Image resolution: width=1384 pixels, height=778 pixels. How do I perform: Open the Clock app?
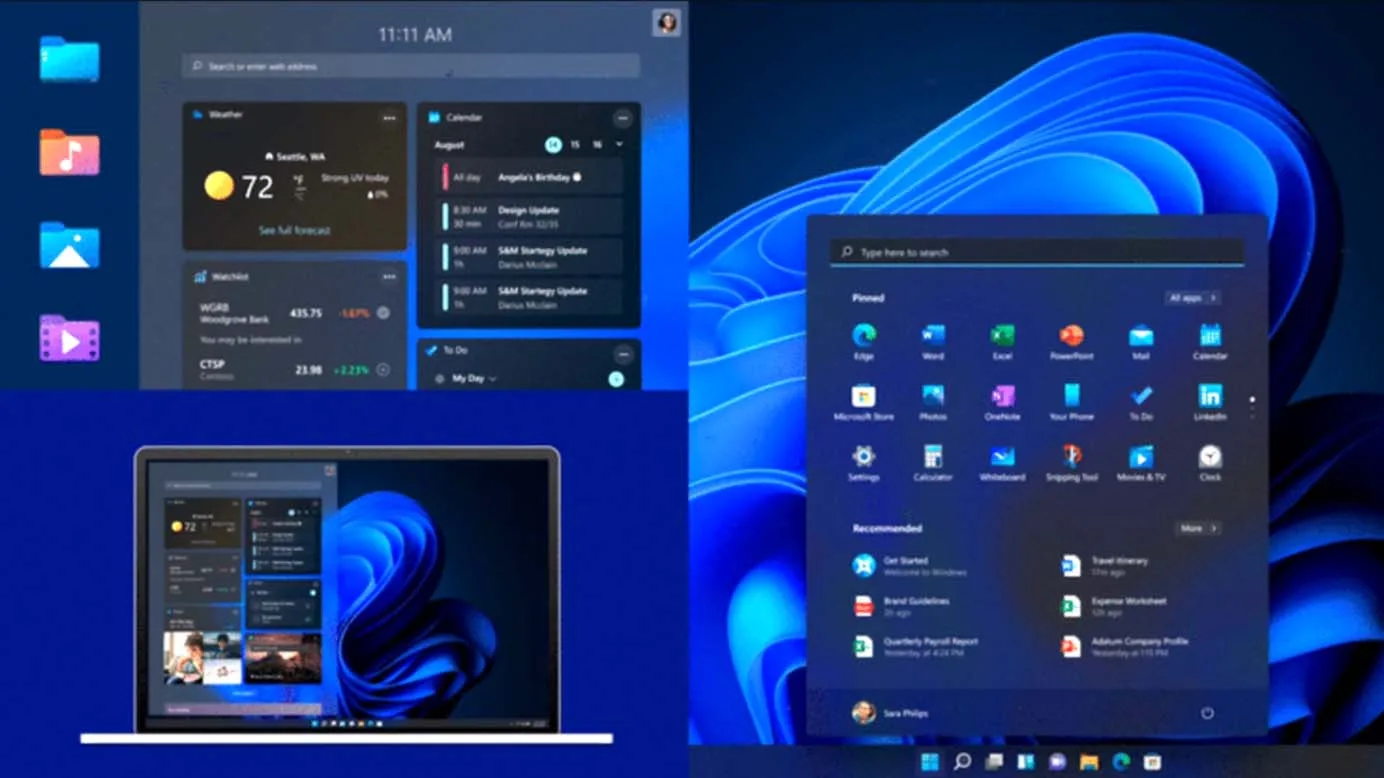[x=1210, y=462]
